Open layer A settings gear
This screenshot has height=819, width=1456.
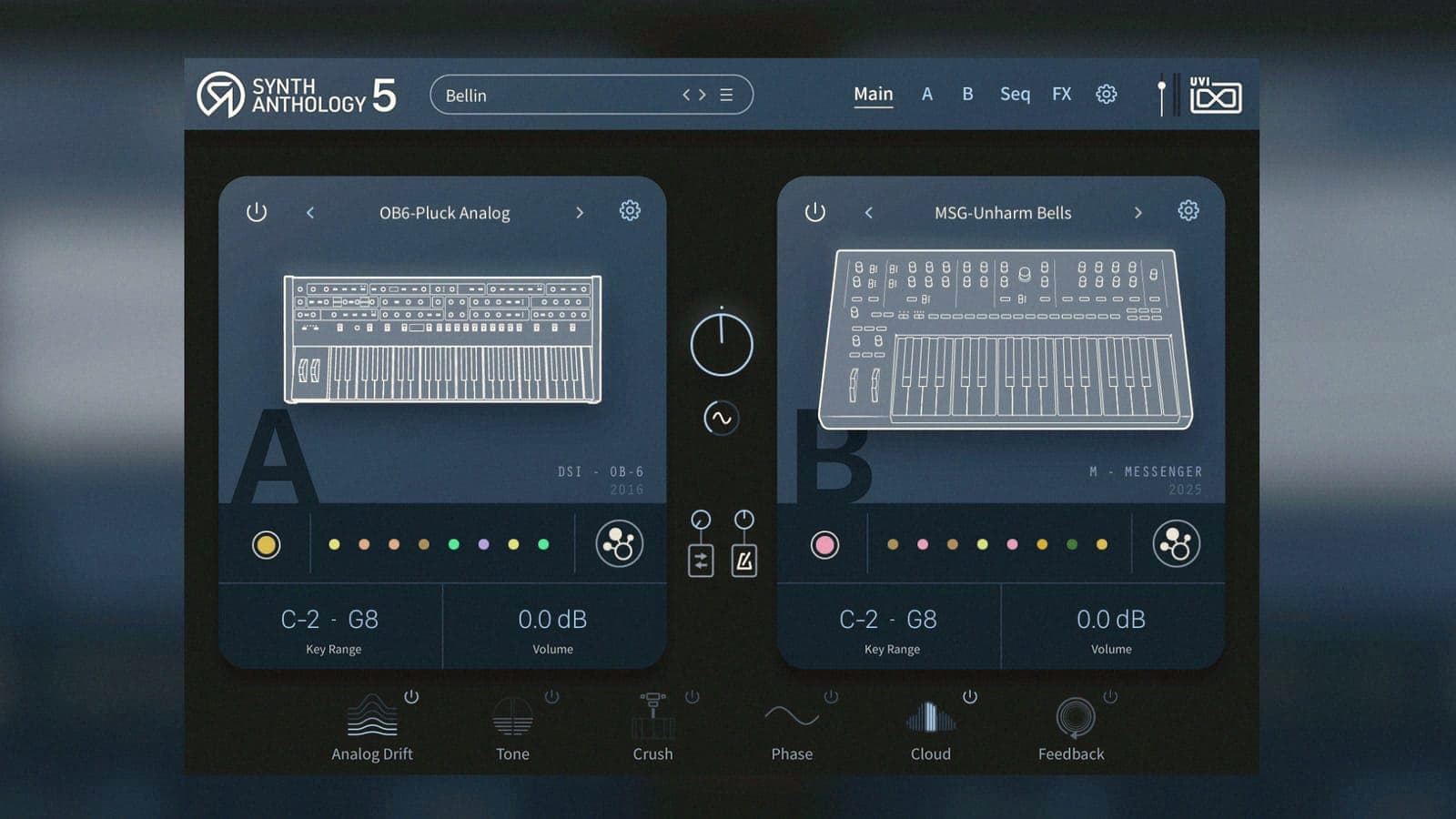[630, 211]
